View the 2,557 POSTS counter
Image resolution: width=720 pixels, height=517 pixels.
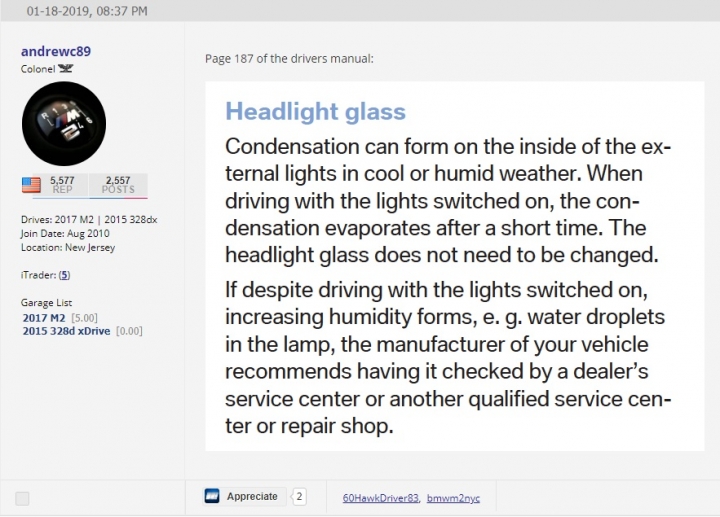[x=118, y=185]
